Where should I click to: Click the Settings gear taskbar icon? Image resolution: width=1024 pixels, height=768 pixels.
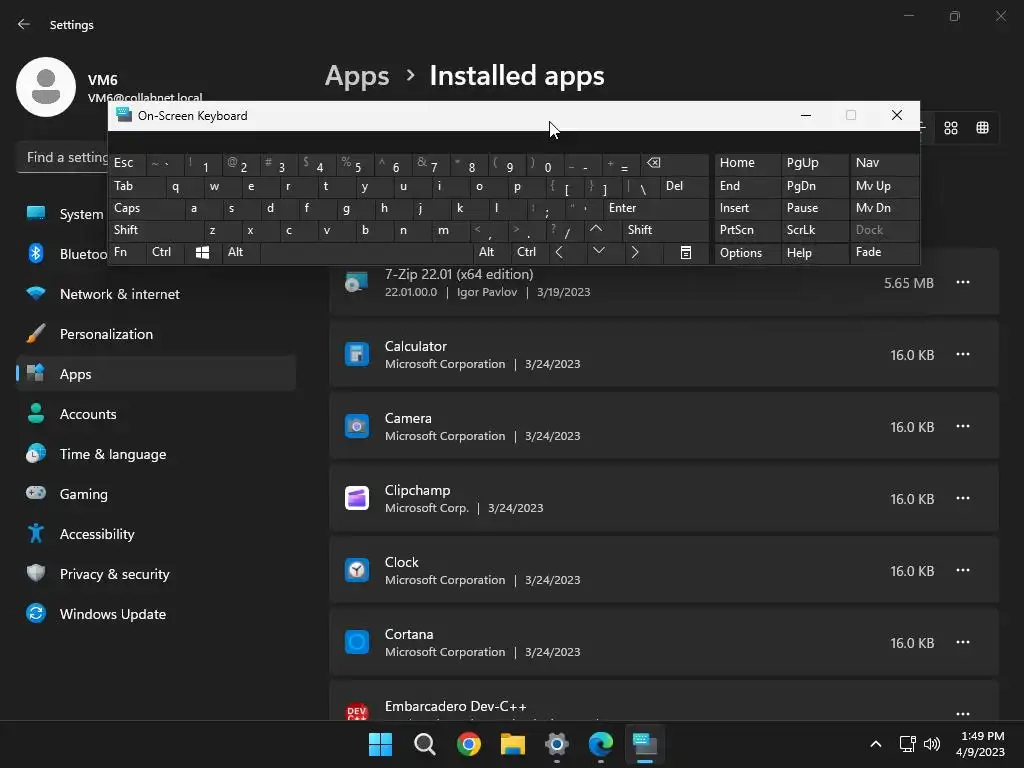556,744
